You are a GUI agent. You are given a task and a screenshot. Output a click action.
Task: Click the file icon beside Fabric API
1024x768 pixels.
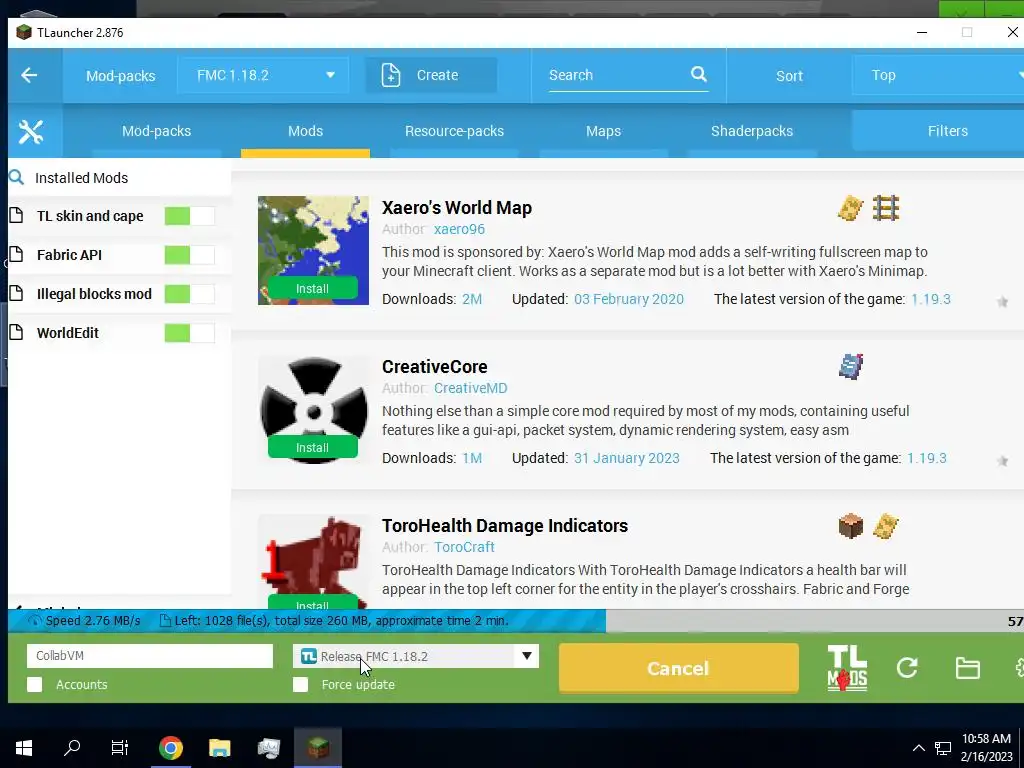[x=16, y=255]
